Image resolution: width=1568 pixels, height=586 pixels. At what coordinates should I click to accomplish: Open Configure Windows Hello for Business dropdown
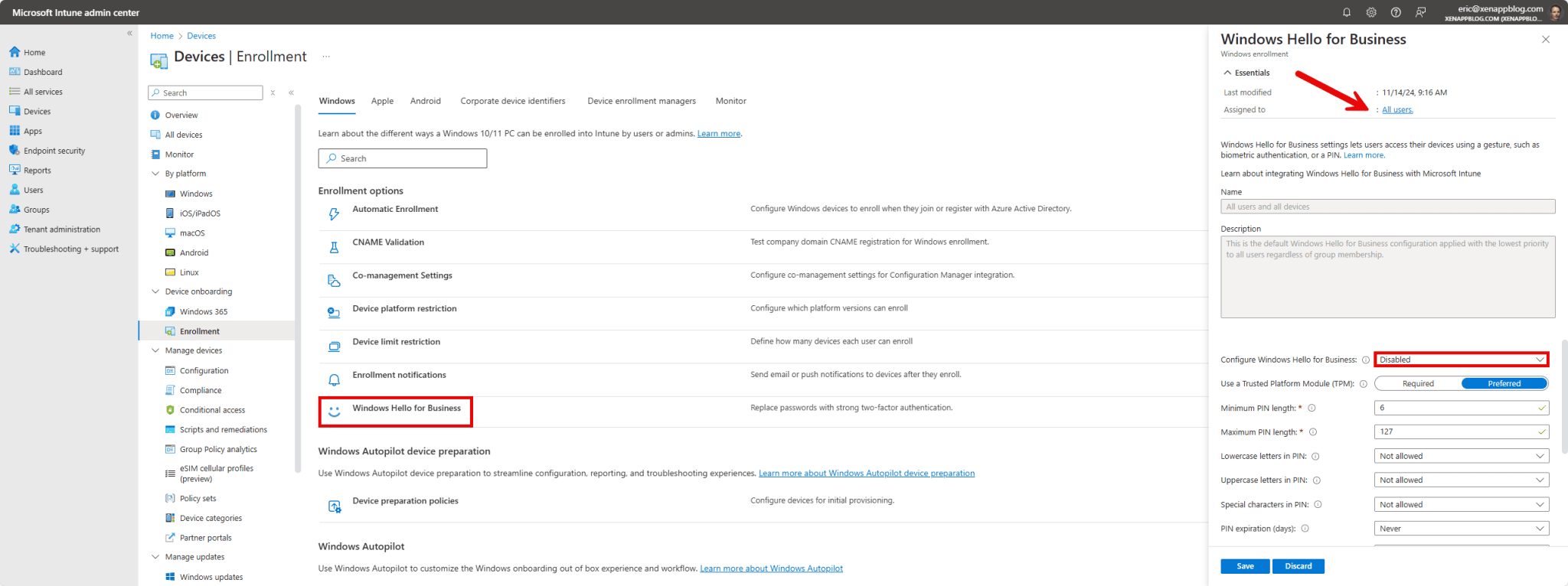pos(1461,360)
